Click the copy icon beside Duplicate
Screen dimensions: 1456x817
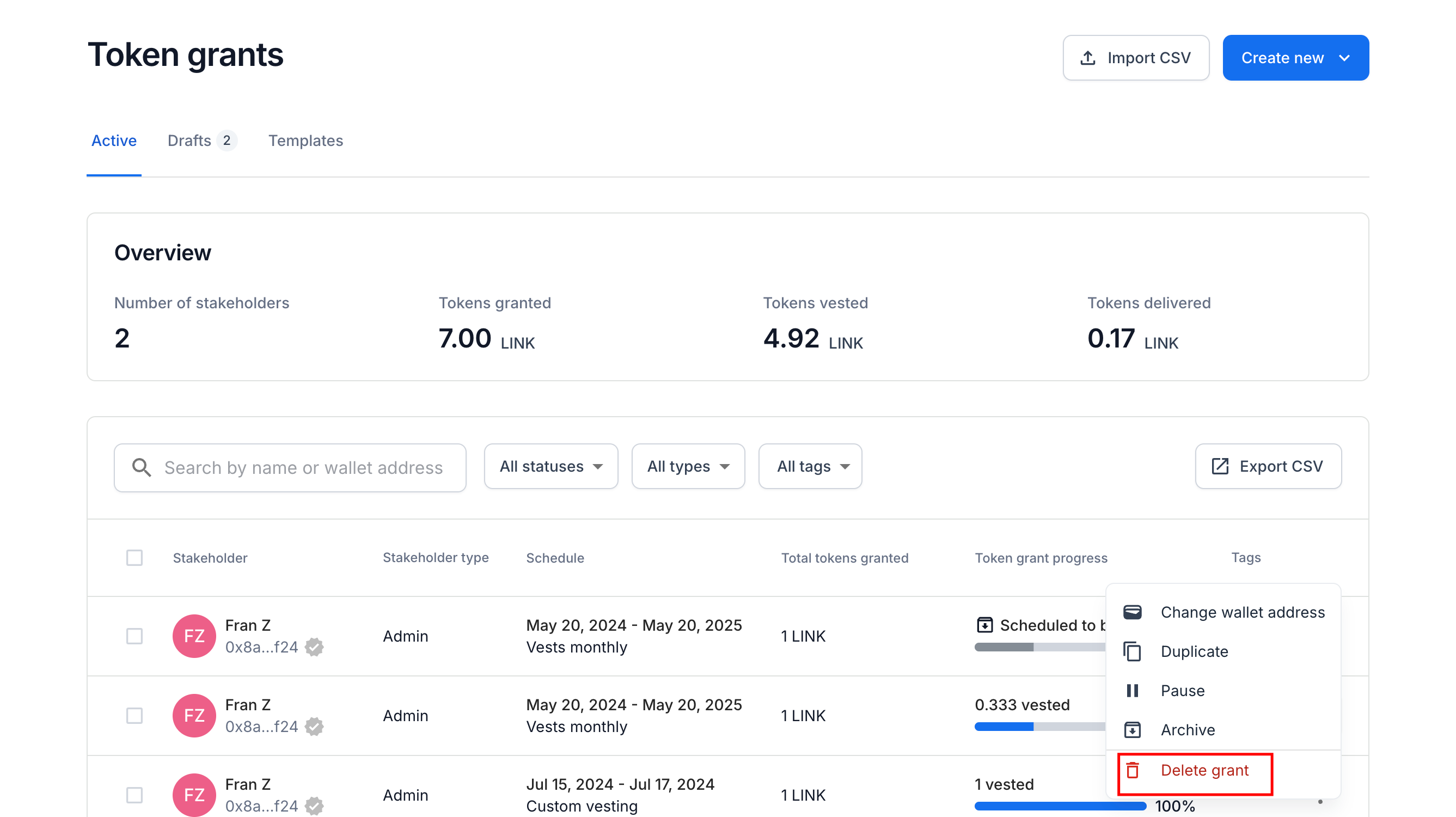click(x=1132, y=651)
